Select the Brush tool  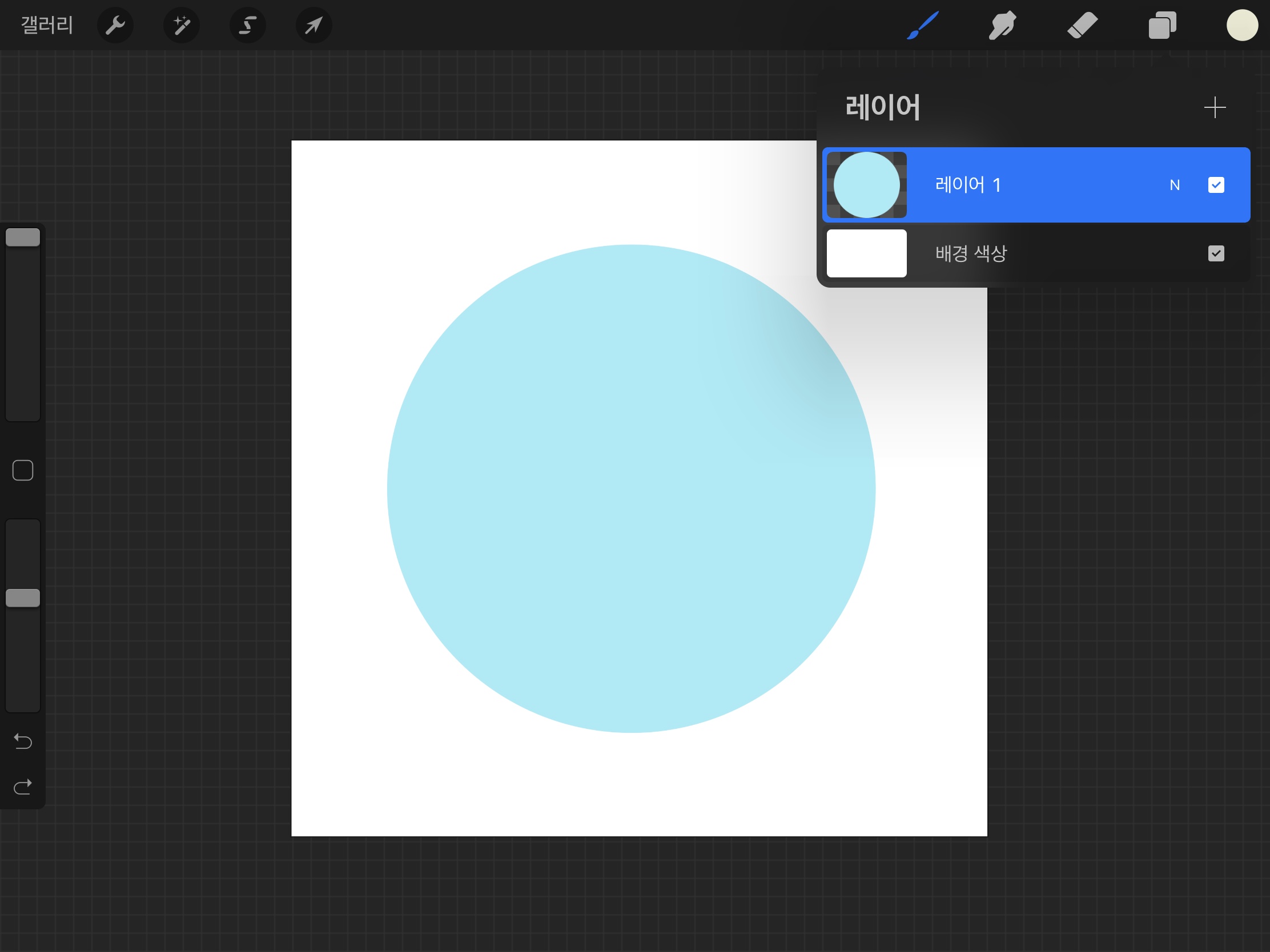click(923, 25)
